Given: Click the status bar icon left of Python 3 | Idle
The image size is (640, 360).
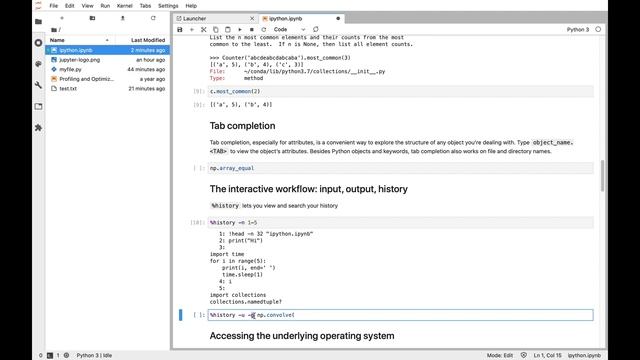Looking at the screenshot, I should pyautogui.click(x=67, y=356).
